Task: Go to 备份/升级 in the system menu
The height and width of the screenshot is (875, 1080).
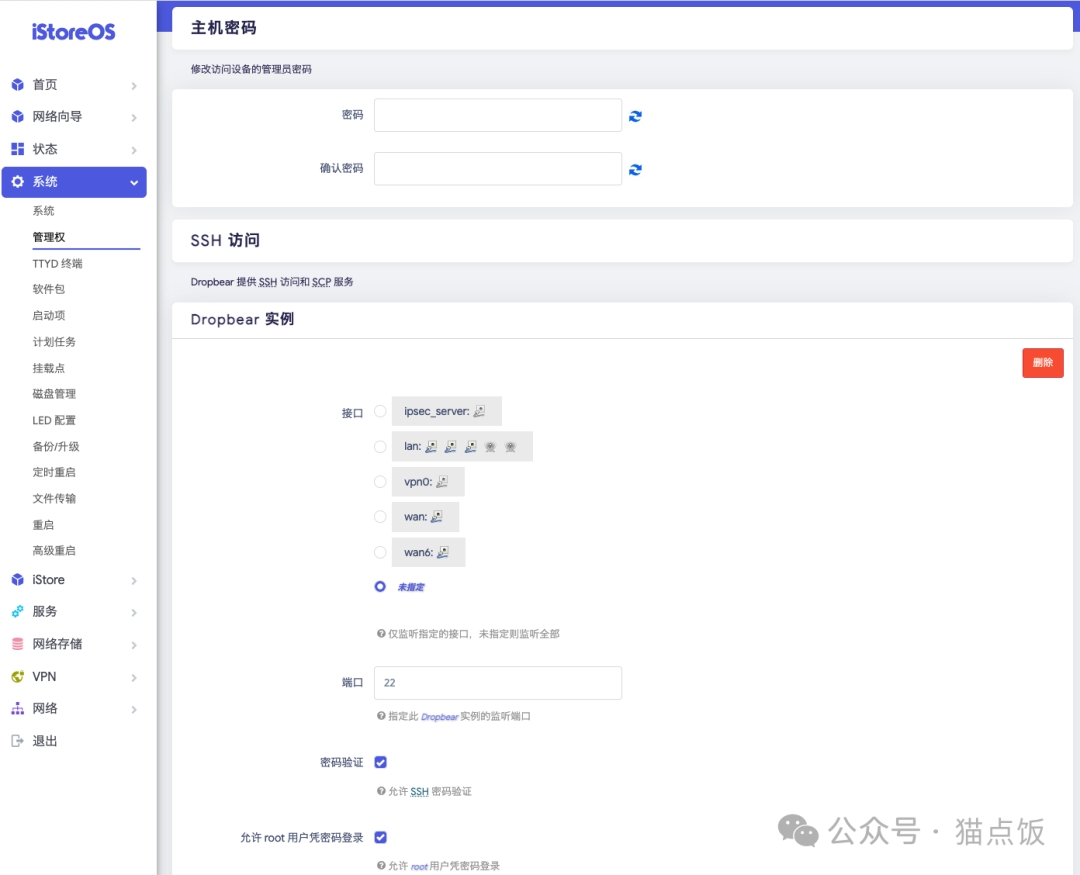Action: pyautogui.click(x=57, y=446)
